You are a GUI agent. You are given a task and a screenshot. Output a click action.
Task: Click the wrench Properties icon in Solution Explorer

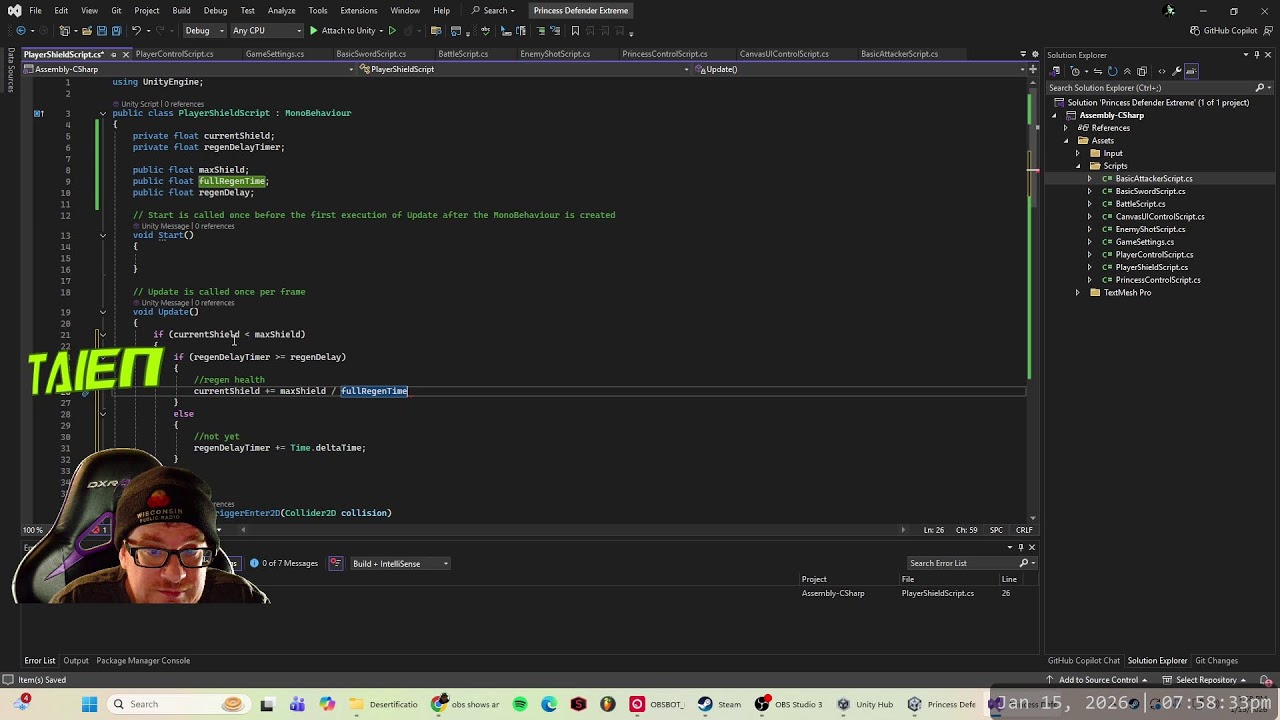tap(1177, 71)
